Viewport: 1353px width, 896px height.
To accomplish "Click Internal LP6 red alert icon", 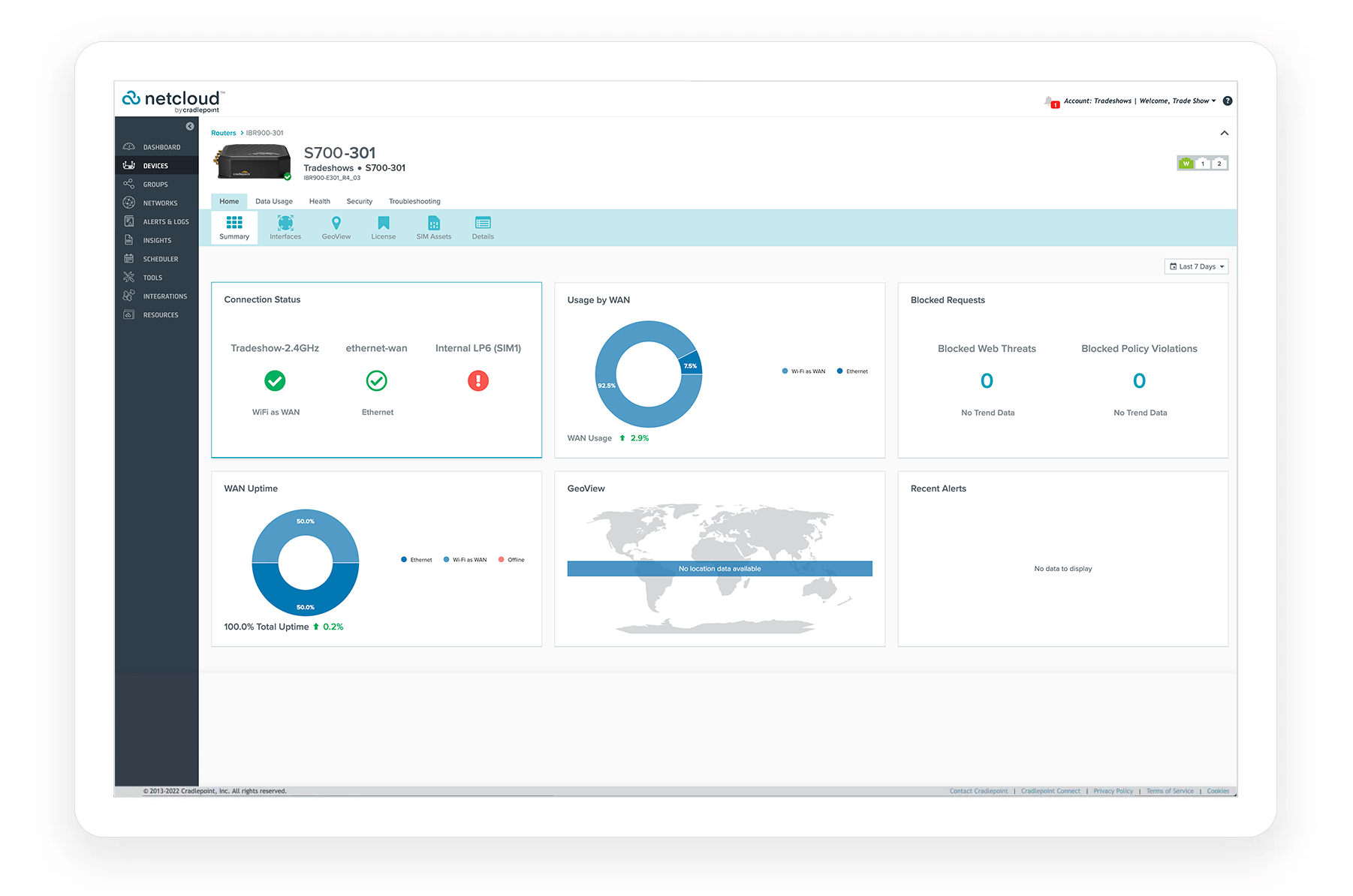I will tap(478, 381).
